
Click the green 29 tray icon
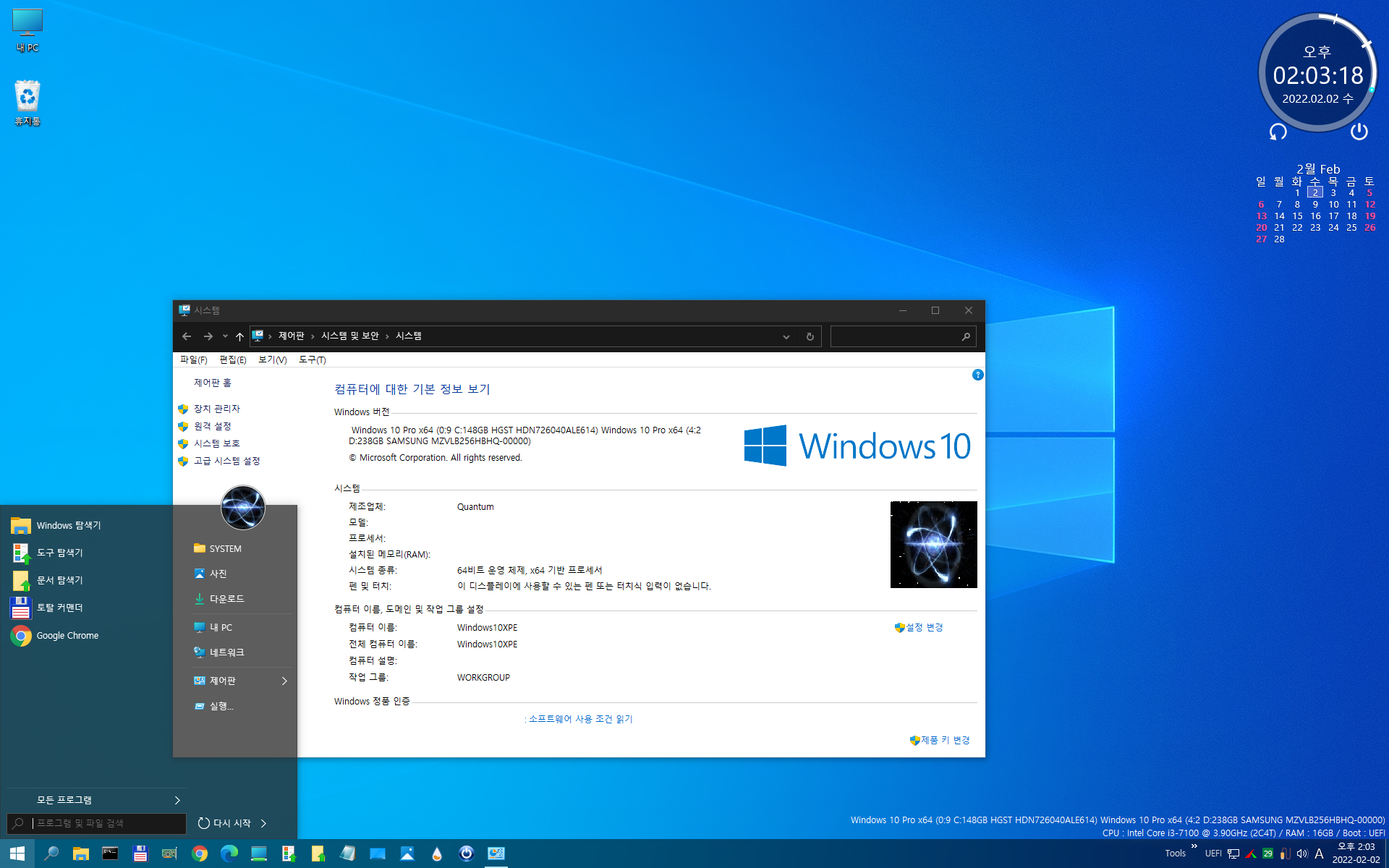(x=1267, y=854)
